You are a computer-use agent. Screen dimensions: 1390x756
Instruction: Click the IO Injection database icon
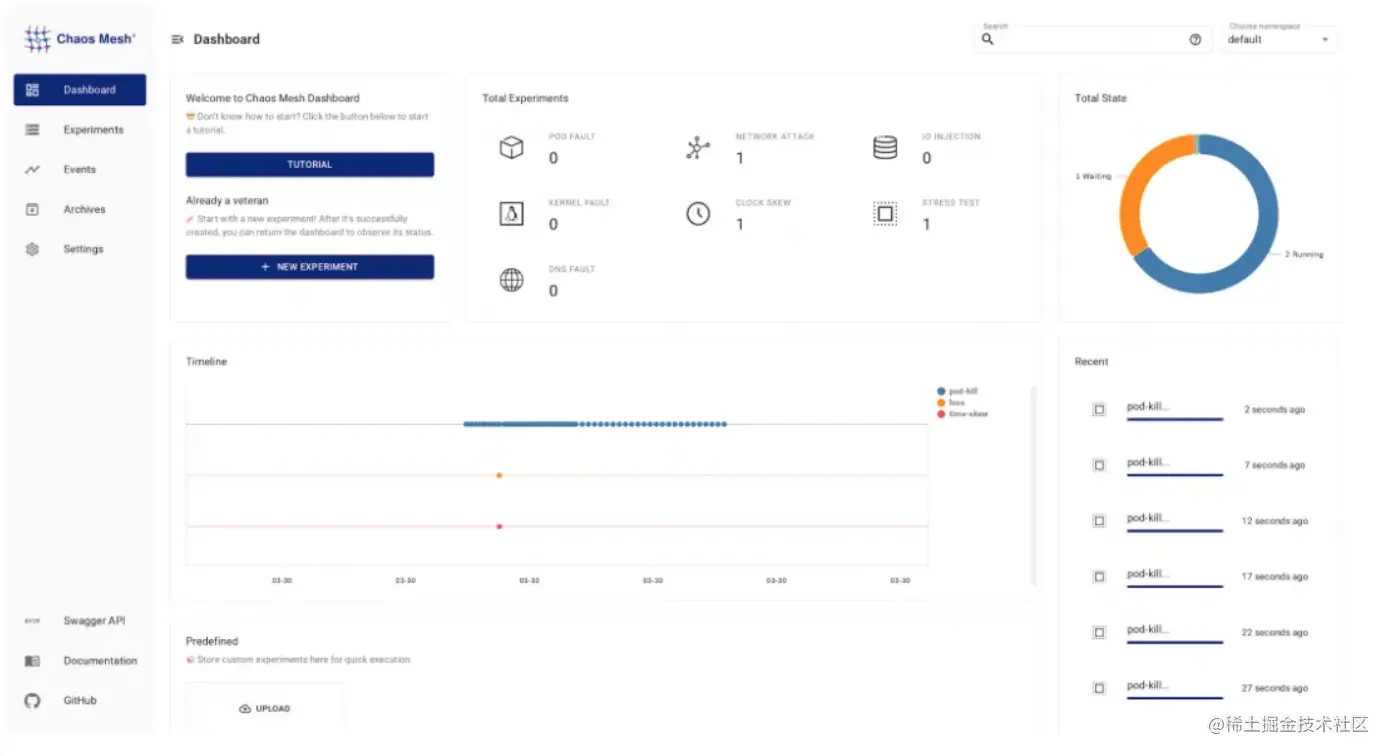click(x=885, y=148)
